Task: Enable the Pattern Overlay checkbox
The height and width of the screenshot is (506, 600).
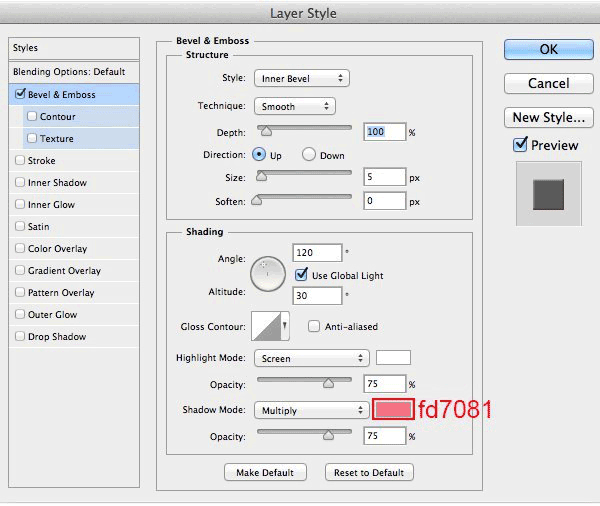Action: point(20,292)
